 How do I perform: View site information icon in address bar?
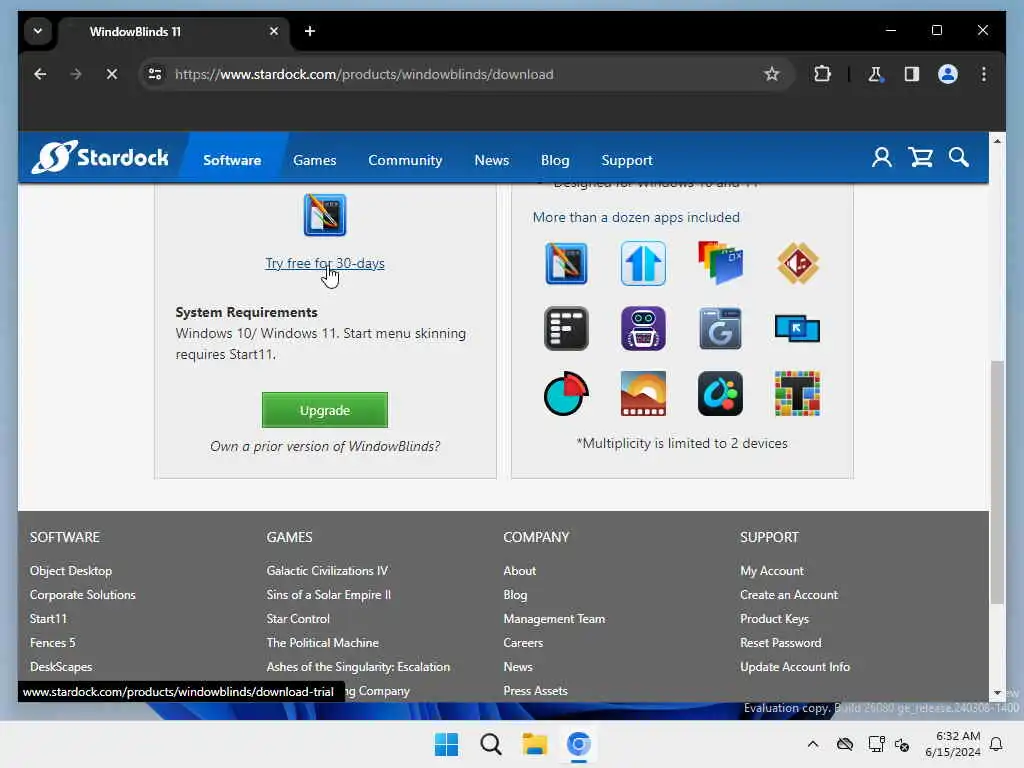[155, 74]
